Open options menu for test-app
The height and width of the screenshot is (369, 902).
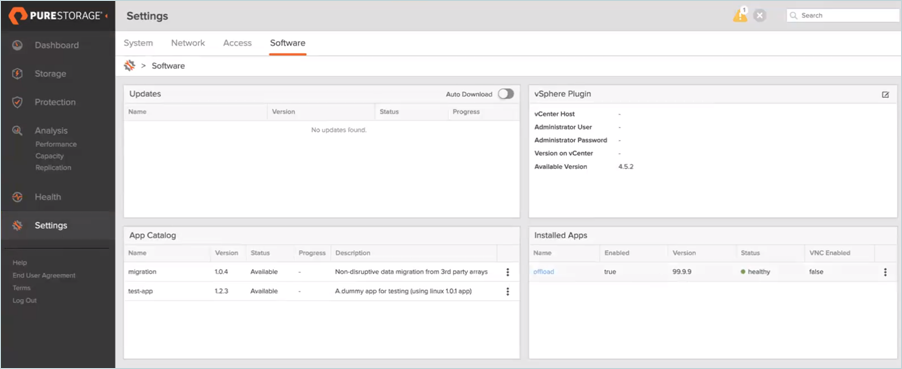click(507, 291)
